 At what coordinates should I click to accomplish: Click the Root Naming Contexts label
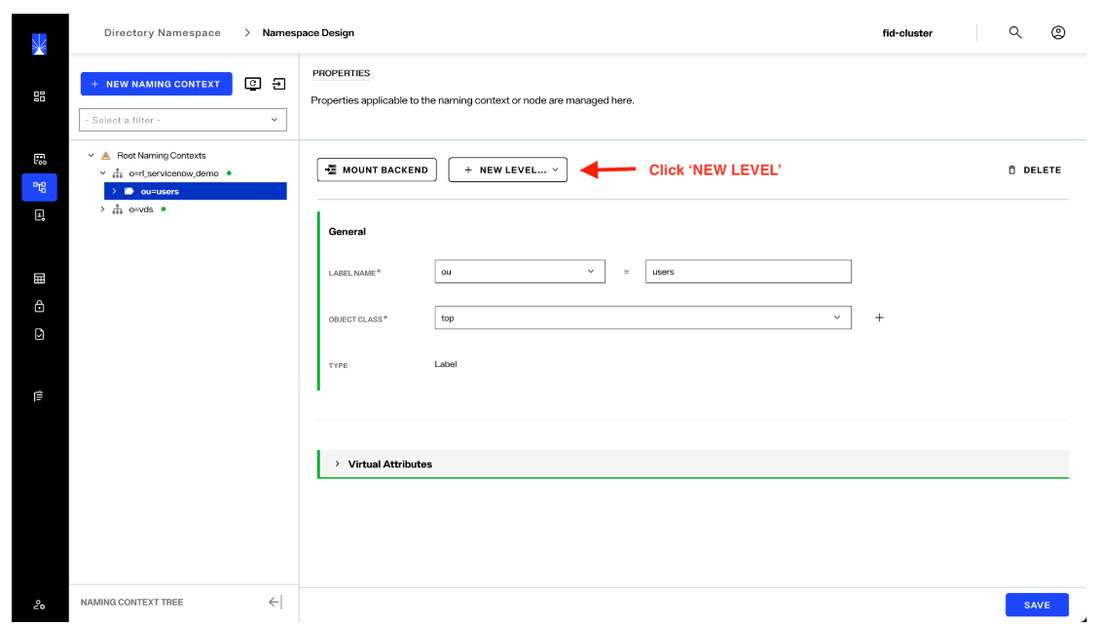coord(161,156)
